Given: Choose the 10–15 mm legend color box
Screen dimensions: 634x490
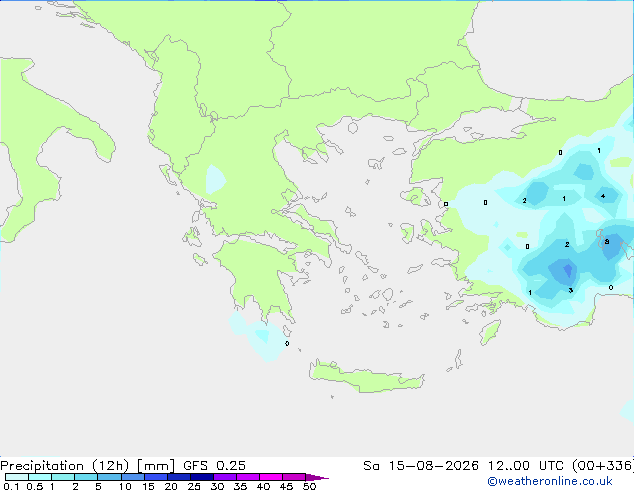Looking at the screenshot, I should pyautogui.click(x=133, y=477).
